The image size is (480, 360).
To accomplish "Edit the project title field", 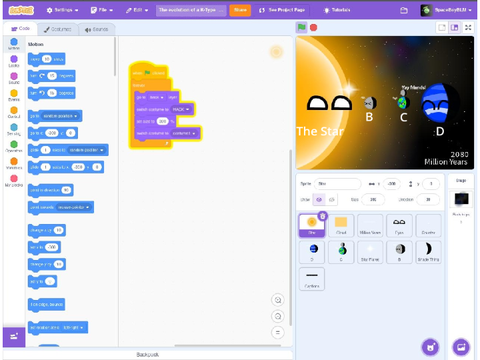I will (191, 10).
